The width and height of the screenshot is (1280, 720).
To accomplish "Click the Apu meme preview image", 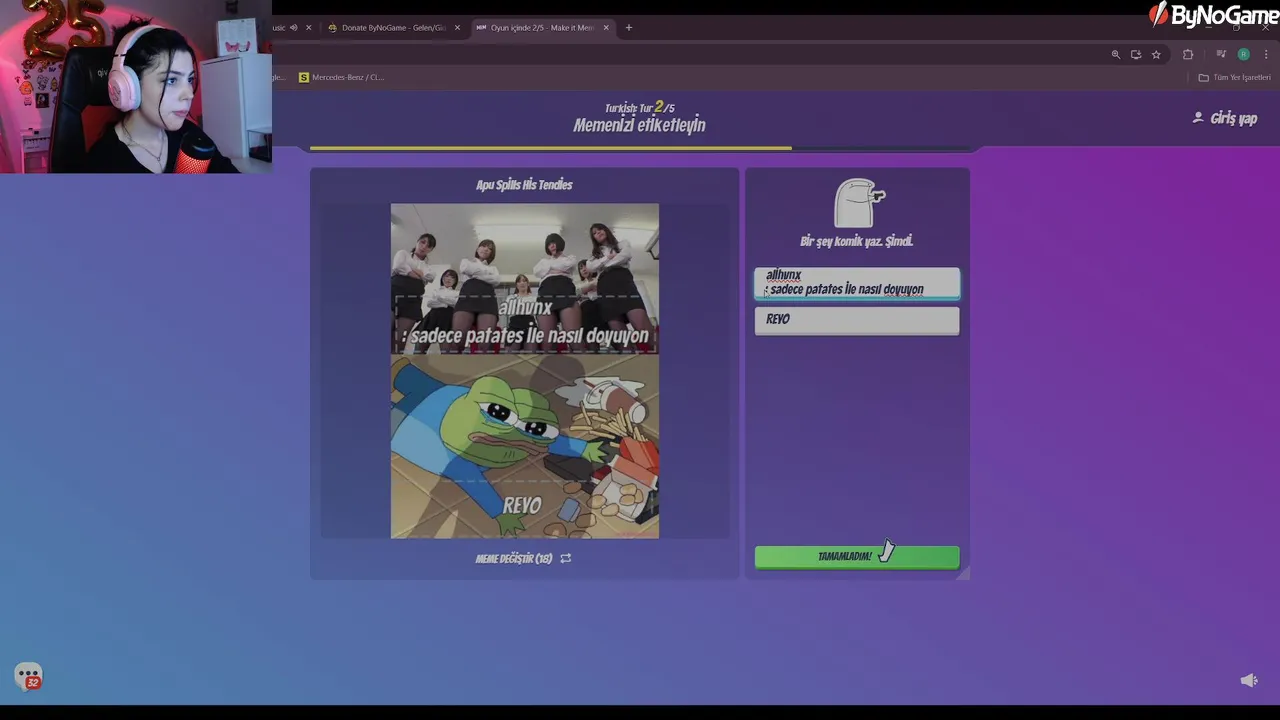I will pos(525,371).
